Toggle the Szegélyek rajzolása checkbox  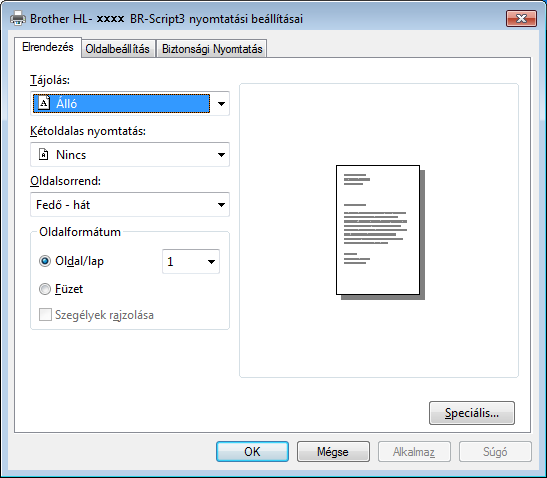[45, 314]
